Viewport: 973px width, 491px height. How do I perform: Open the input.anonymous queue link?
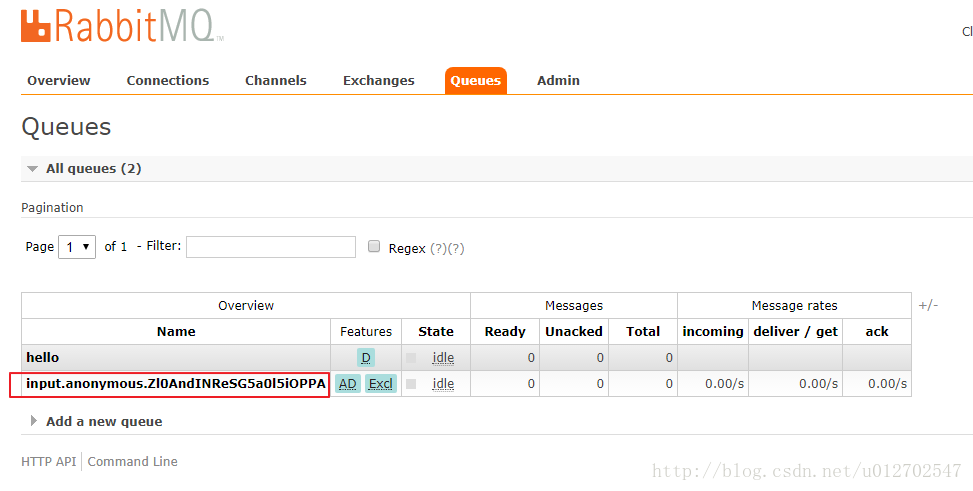coord(176,384)
